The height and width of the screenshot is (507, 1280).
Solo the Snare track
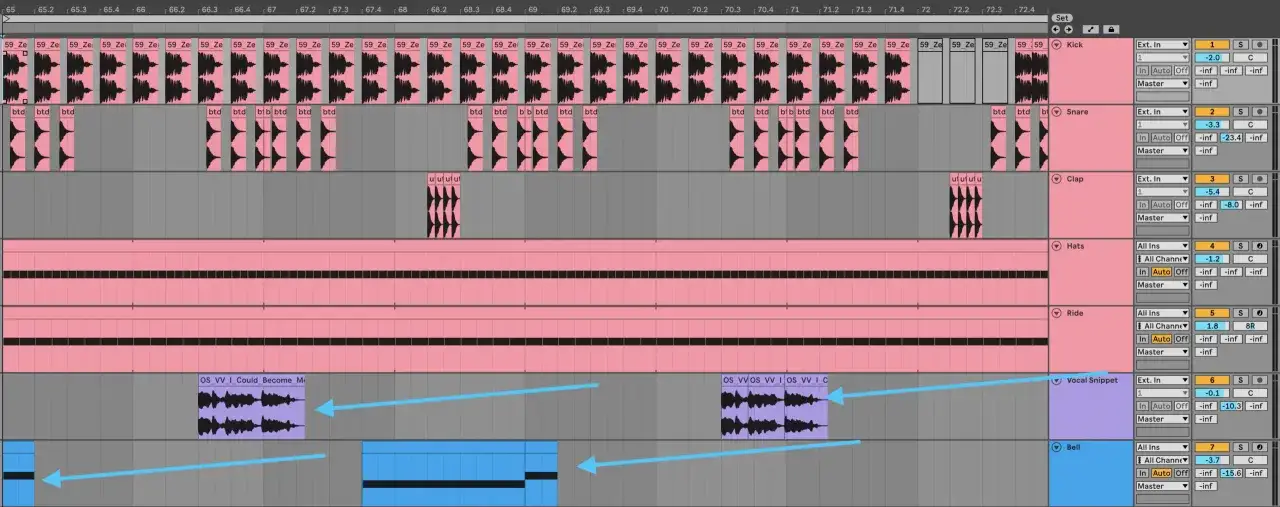pyautogui.click(x=1240, y=112)
